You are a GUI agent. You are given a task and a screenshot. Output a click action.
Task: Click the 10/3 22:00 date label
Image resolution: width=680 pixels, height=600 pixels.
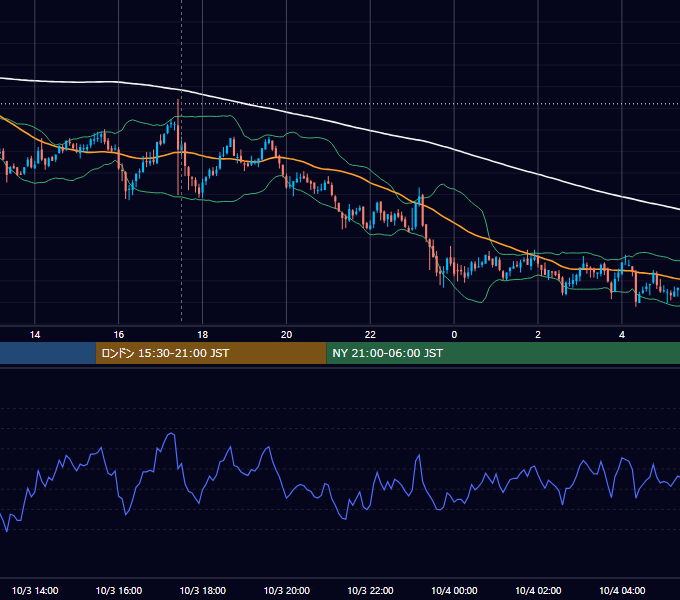coord(370,590)
